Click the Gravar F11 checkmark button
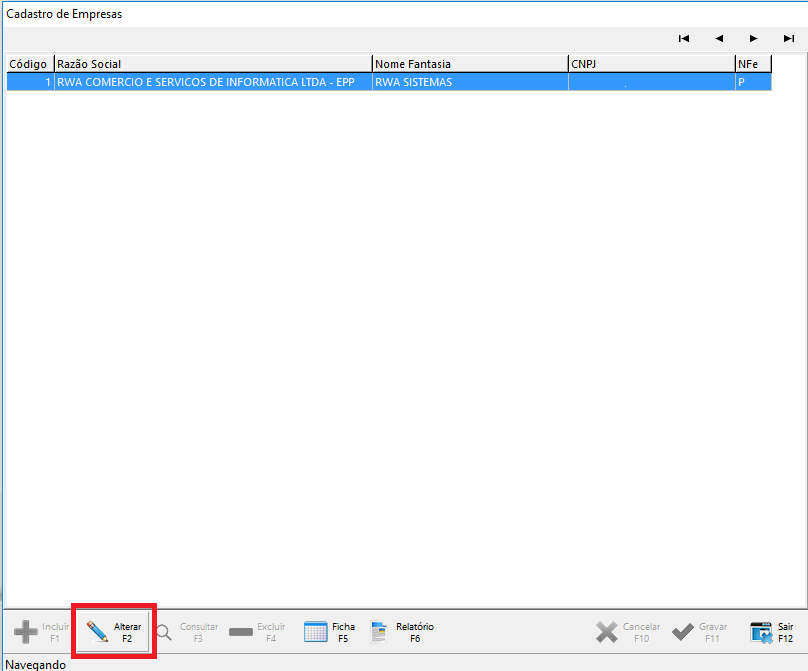The width and height of the screenshot is (808, 671). click(x=700, y=632)
